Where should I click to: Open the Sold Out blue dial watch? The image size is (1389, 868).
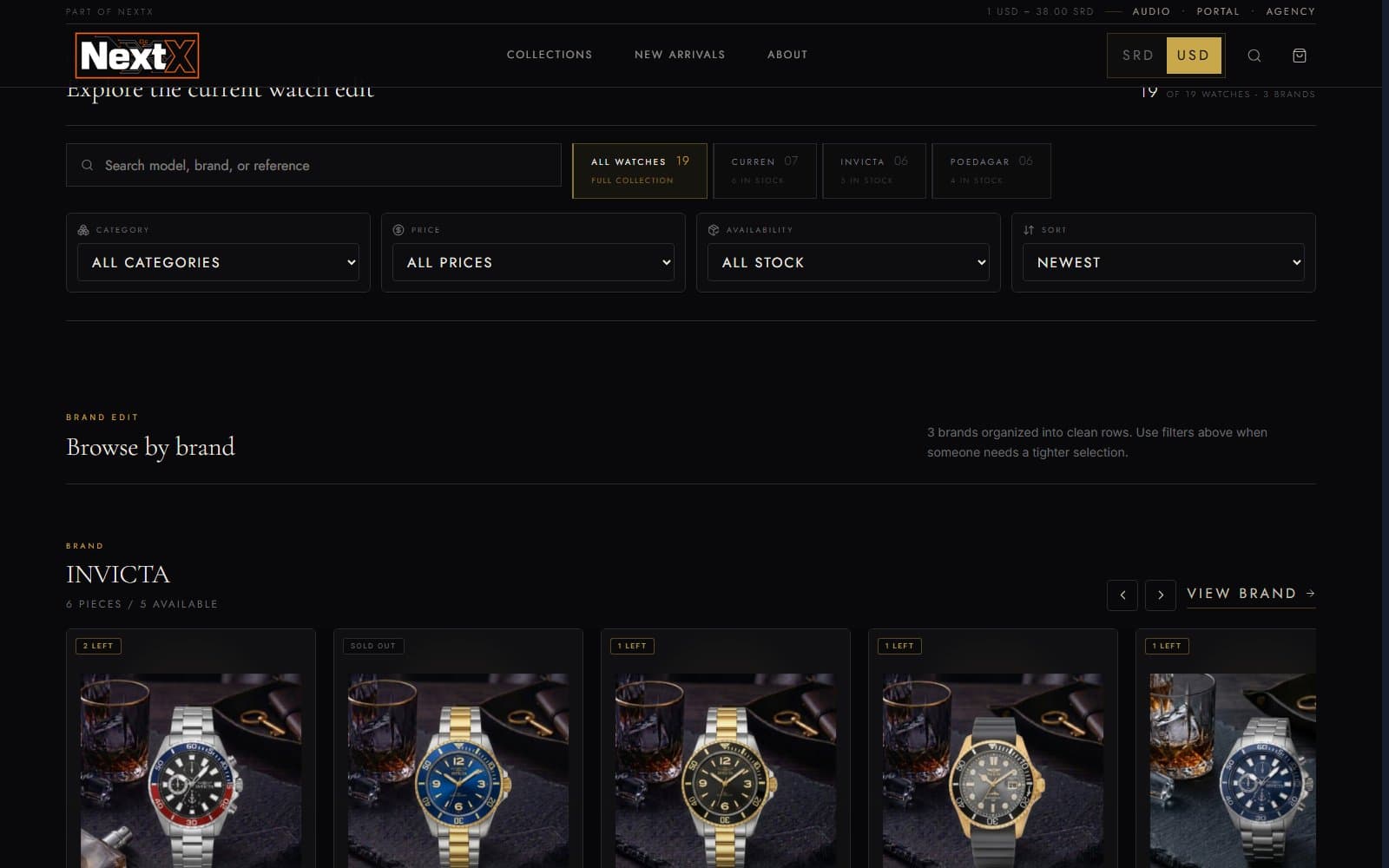pyautogui.click(x=458, y=771)
